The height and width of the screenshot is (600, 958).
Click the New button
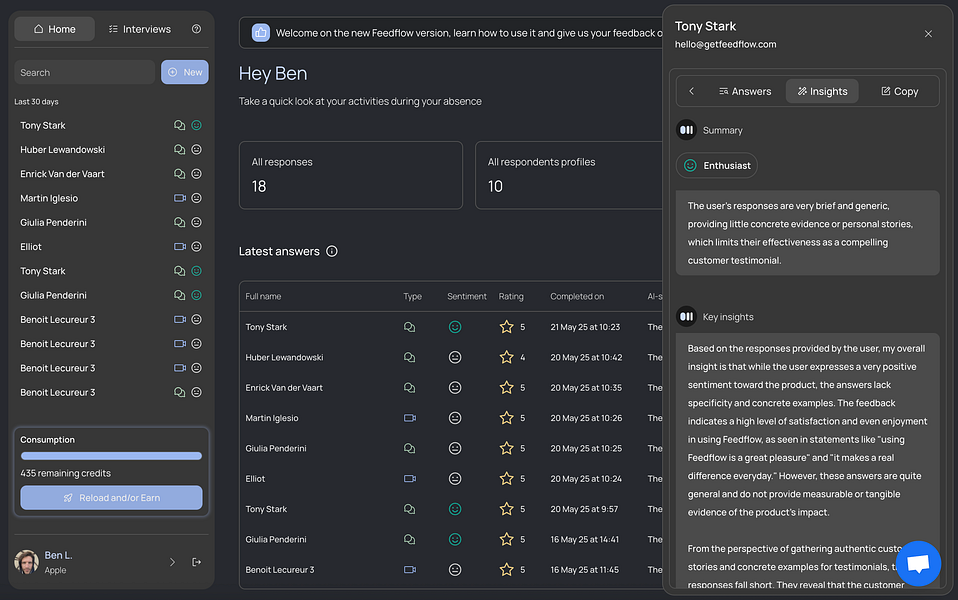(185, 72)
